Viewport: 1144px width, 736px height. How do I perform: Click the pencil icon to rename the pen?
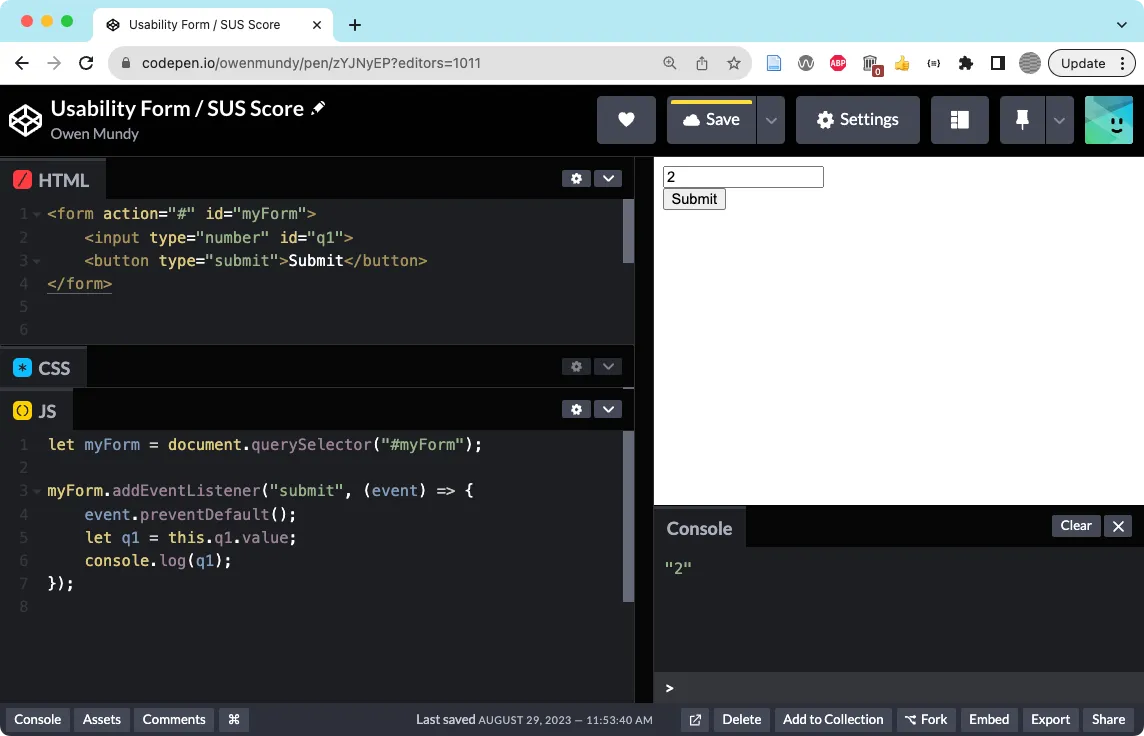coord(317,108)
